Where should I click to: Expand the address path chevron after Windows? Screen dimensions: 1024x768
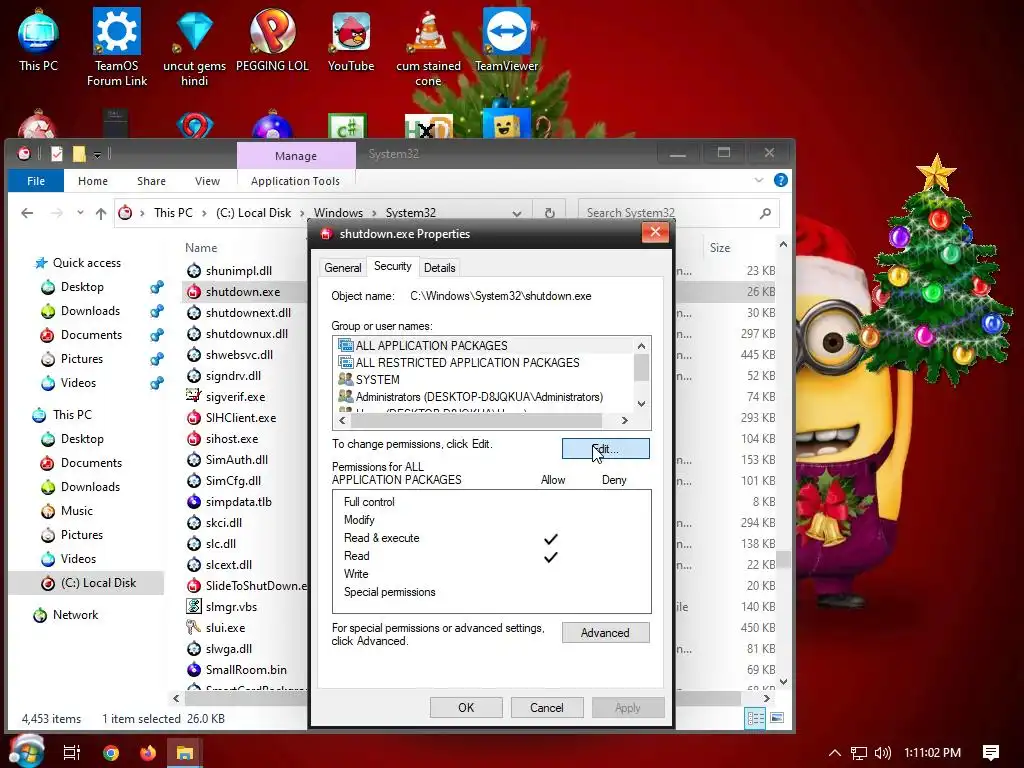[x=374, y=213]
